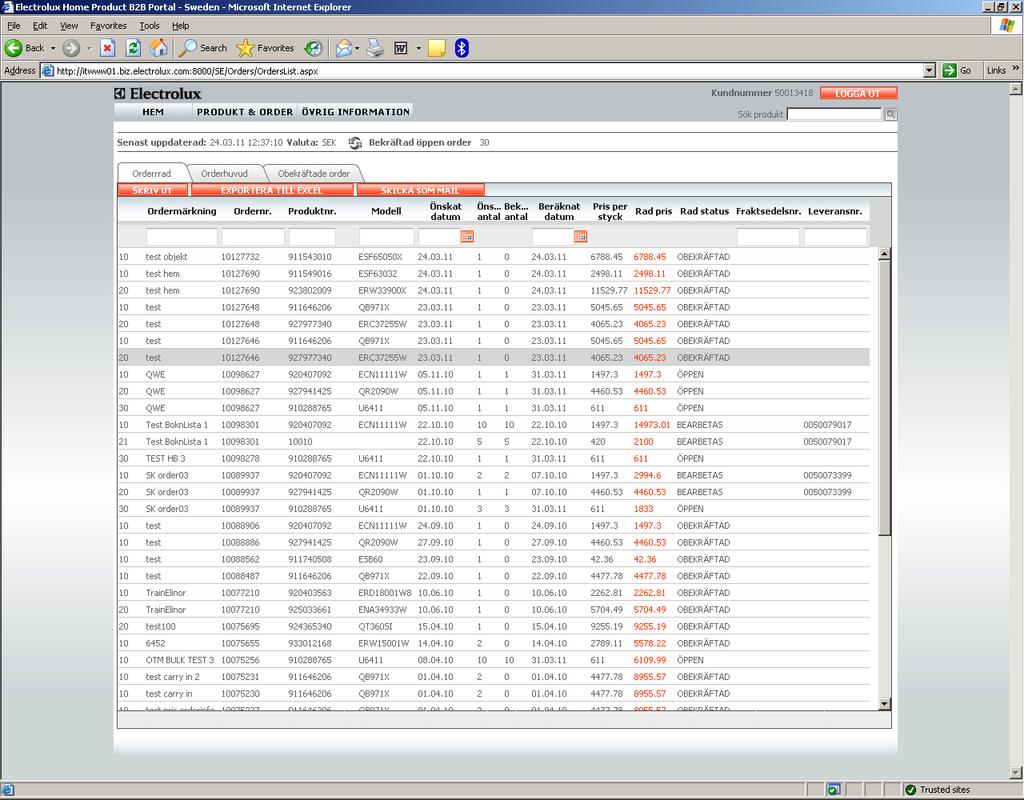Viewport: 1024px width, 800px height.
Task: Open the Tools menu
Action: [x=150, y=26]
